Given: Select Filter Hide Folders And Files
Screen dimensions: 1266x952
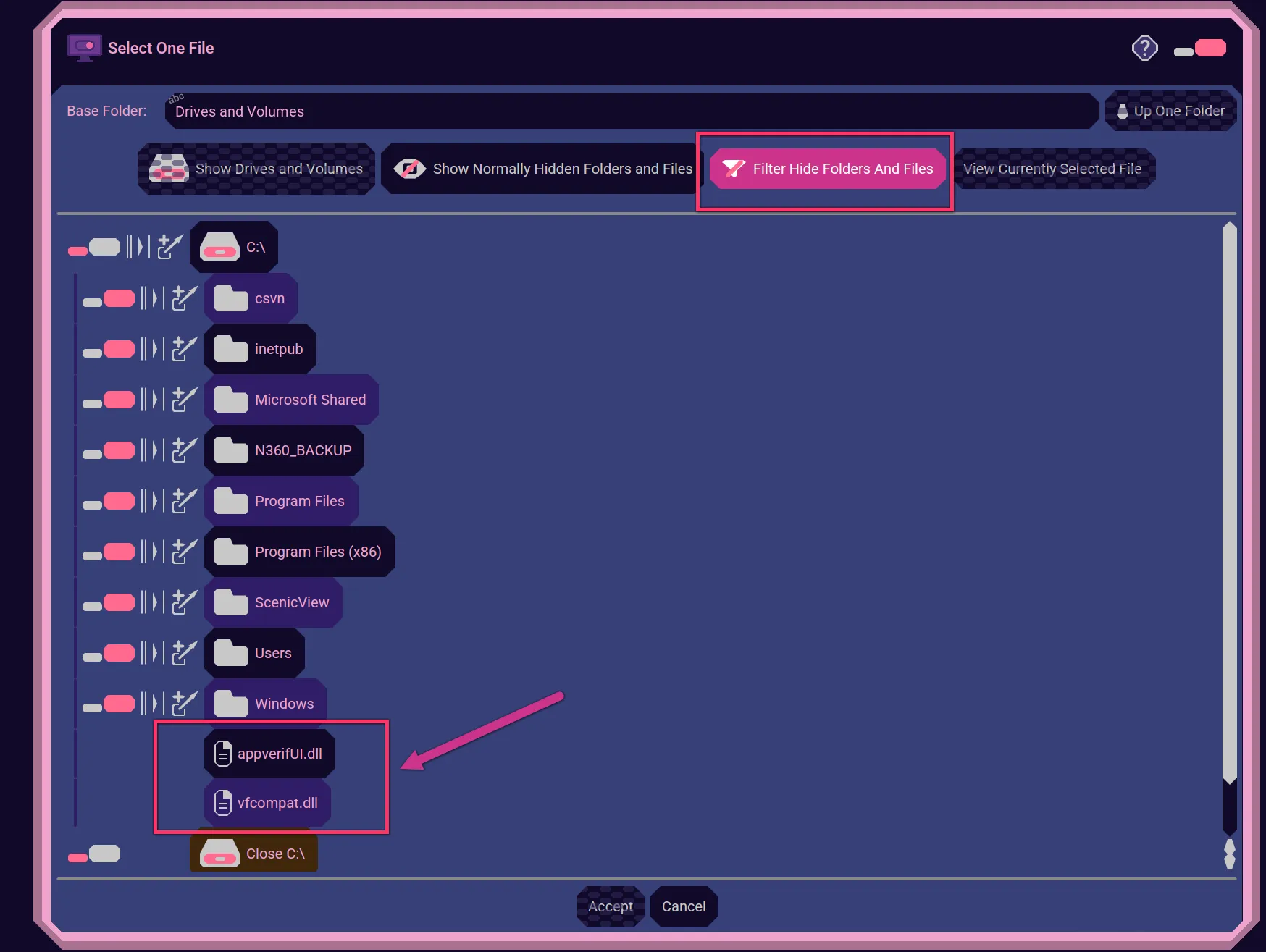Looking at the screenshot, I should point(828,169).
